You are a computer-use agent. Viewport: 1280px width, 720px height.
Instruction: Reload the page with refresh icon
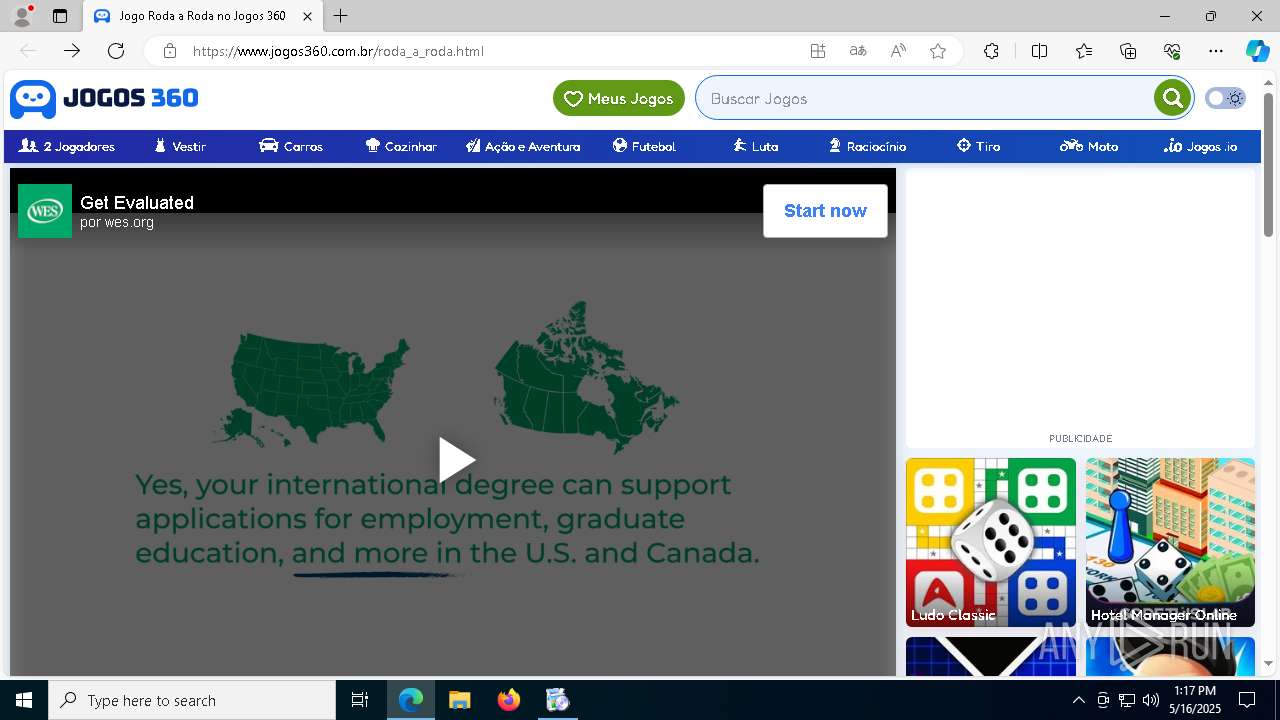coord(116,51)
